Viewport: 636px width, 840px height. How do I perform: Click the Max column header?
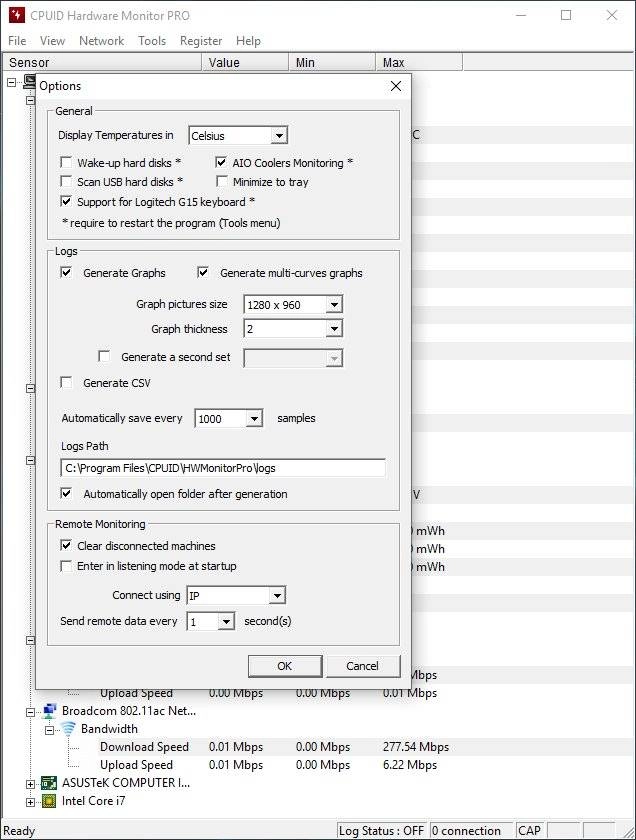(x=419, y=62)
